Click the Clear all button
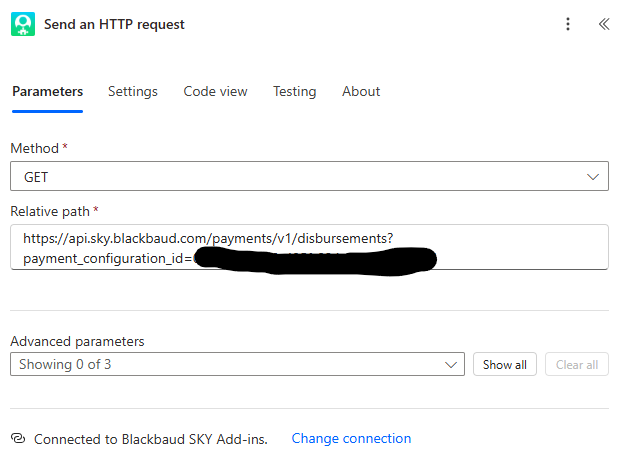This screenshot has width=622, height=463. [577, 364]
